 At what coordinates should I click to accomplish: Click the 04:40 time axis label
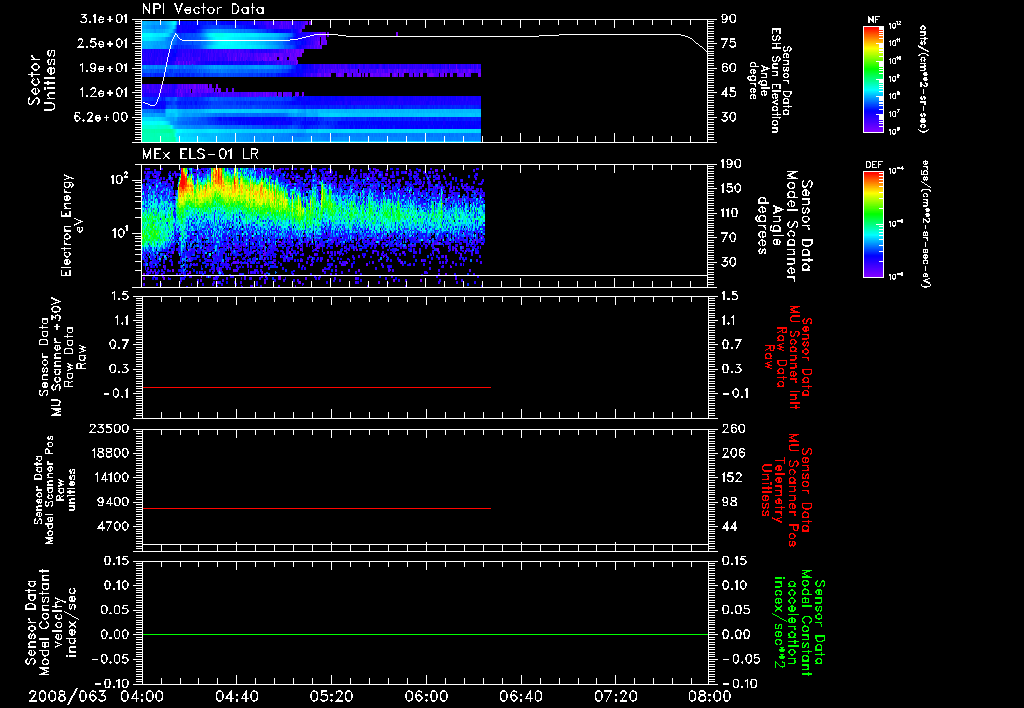[236, 696]
